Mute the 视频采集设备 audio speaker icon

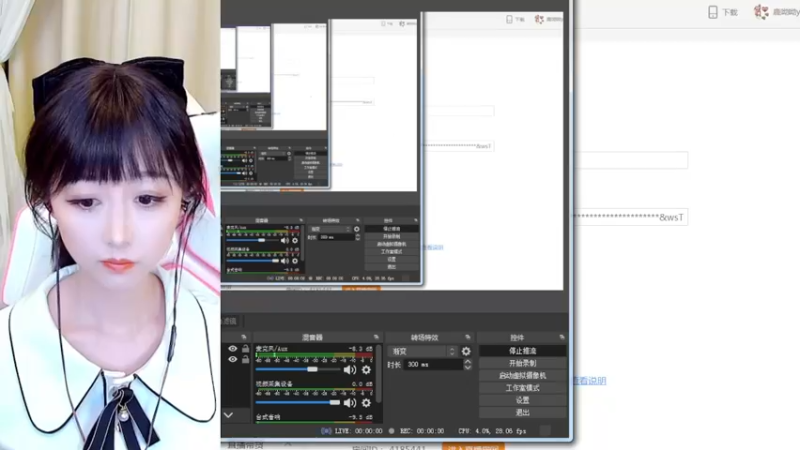(x=349, y=403)
